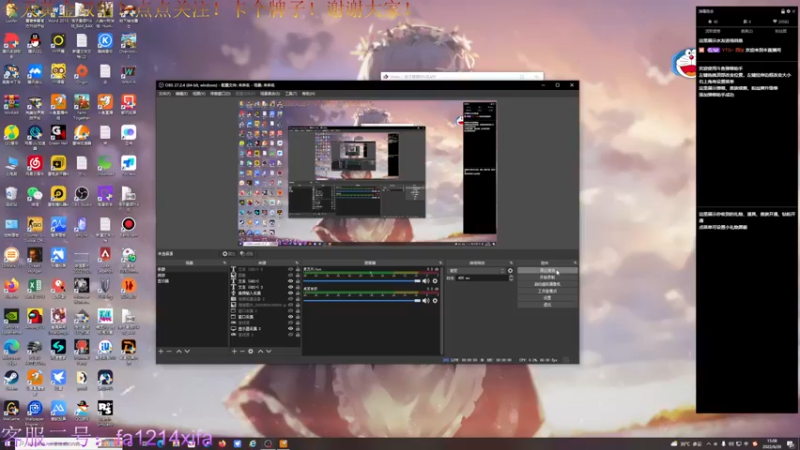The height and width of the screenshot is (450, 800).
Task: Open source 滤镜 filters button above docks
Action: coord(247,254)
